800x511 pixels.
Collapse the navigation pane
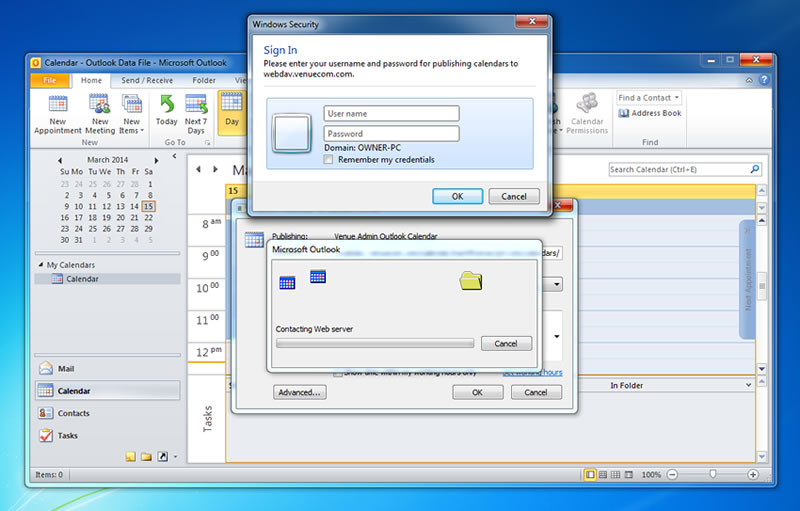(x=174, y=156)
